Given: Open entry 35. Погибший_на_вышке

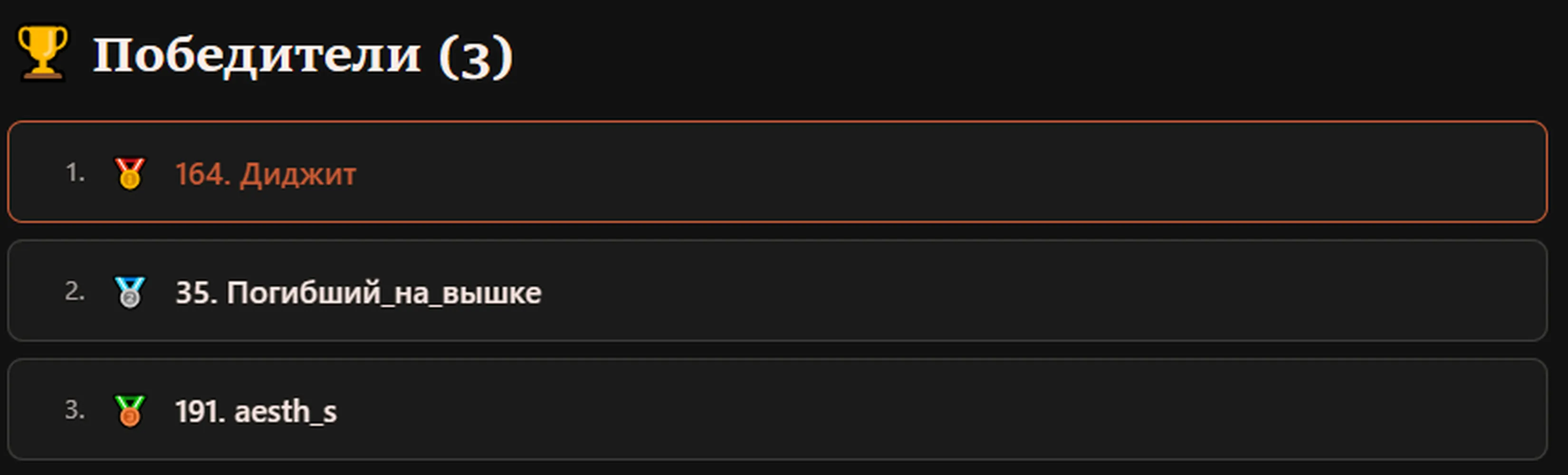Looking at the screenshot, I should click(x=358, y=293).
